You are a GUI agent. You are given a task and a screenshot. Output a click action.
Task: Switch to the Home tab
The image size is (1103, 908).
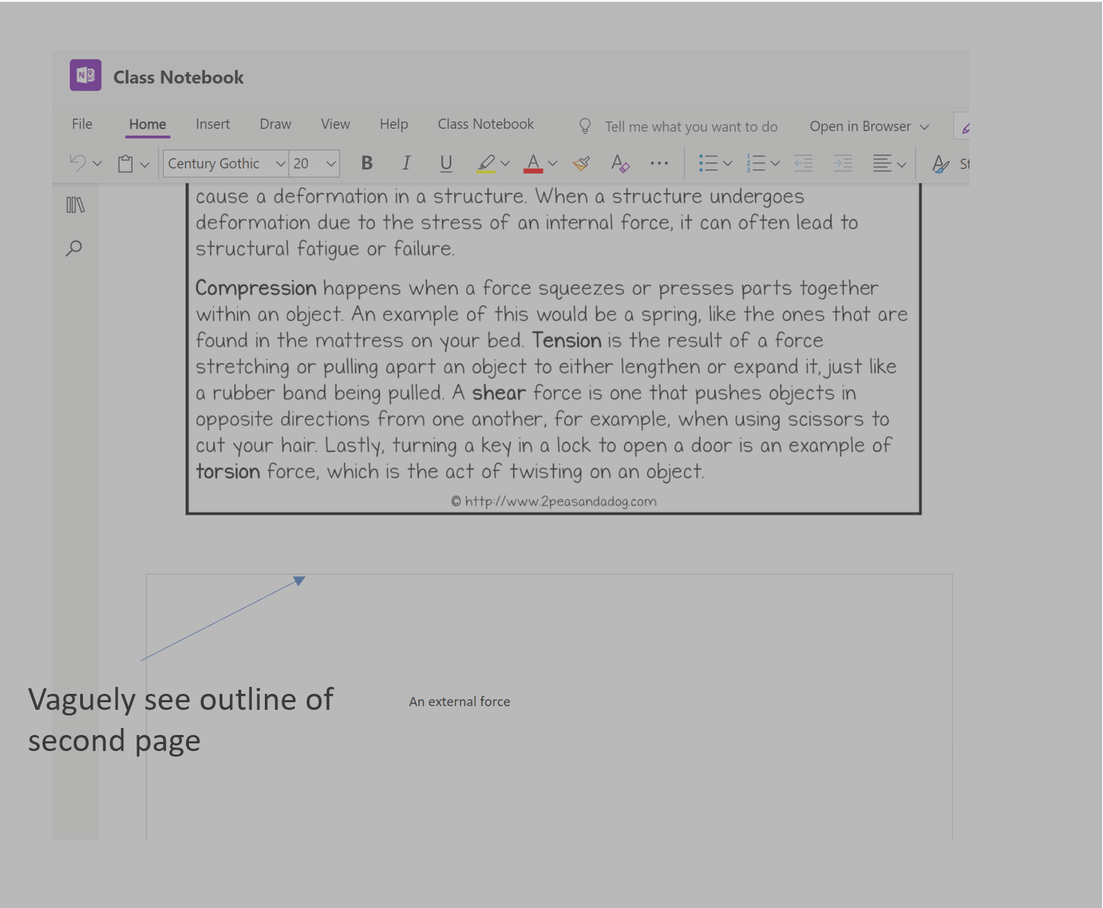click(x=147, y=124)
